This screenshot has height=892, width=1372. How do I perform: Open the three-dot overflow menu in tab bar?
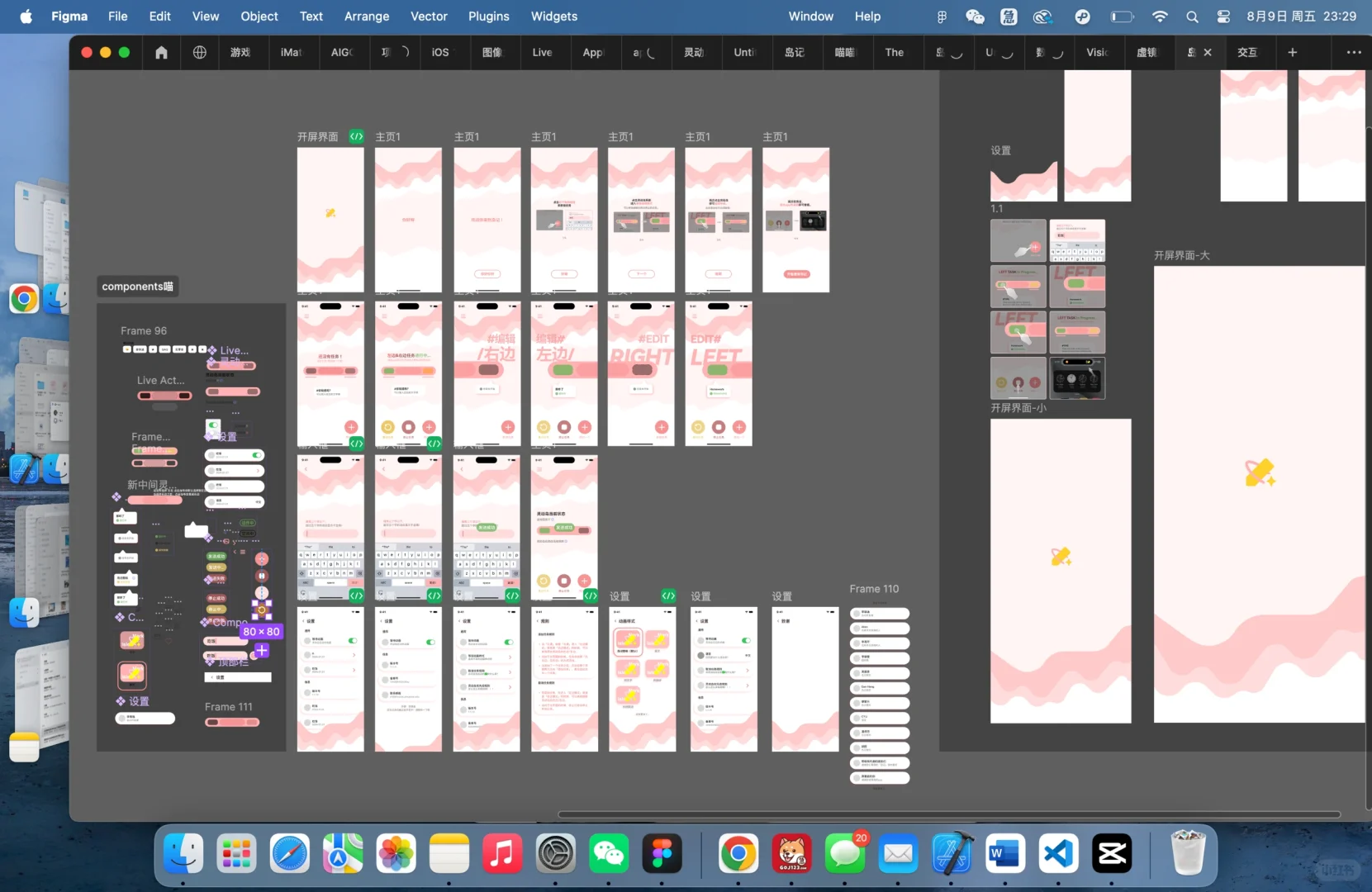tap(1354, 52)
